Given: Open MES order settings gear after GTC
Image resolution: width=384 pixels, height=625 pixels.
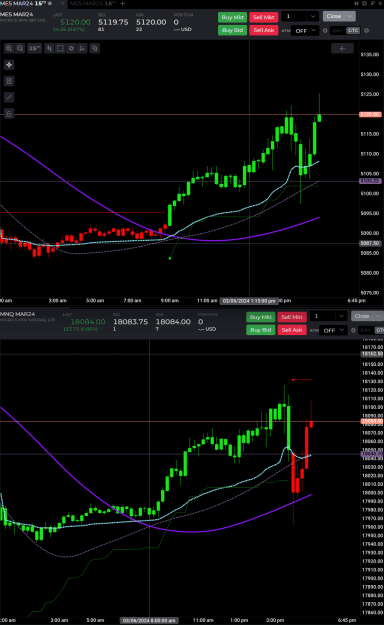Looking at the screenshot, I should pos(367,31).
